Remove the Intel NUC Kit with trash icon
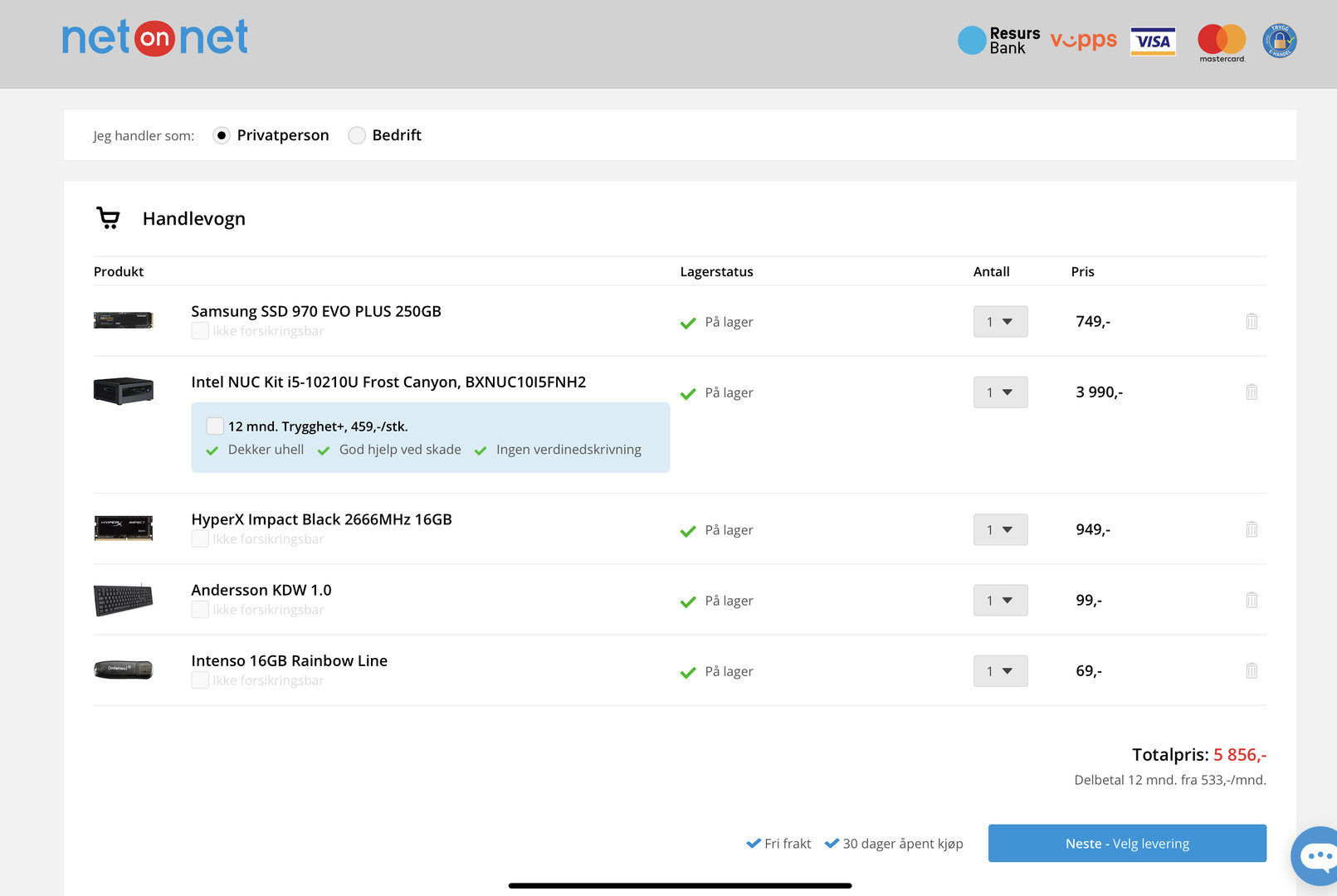Viewport: 1337px width, 896px height. 1252,392
